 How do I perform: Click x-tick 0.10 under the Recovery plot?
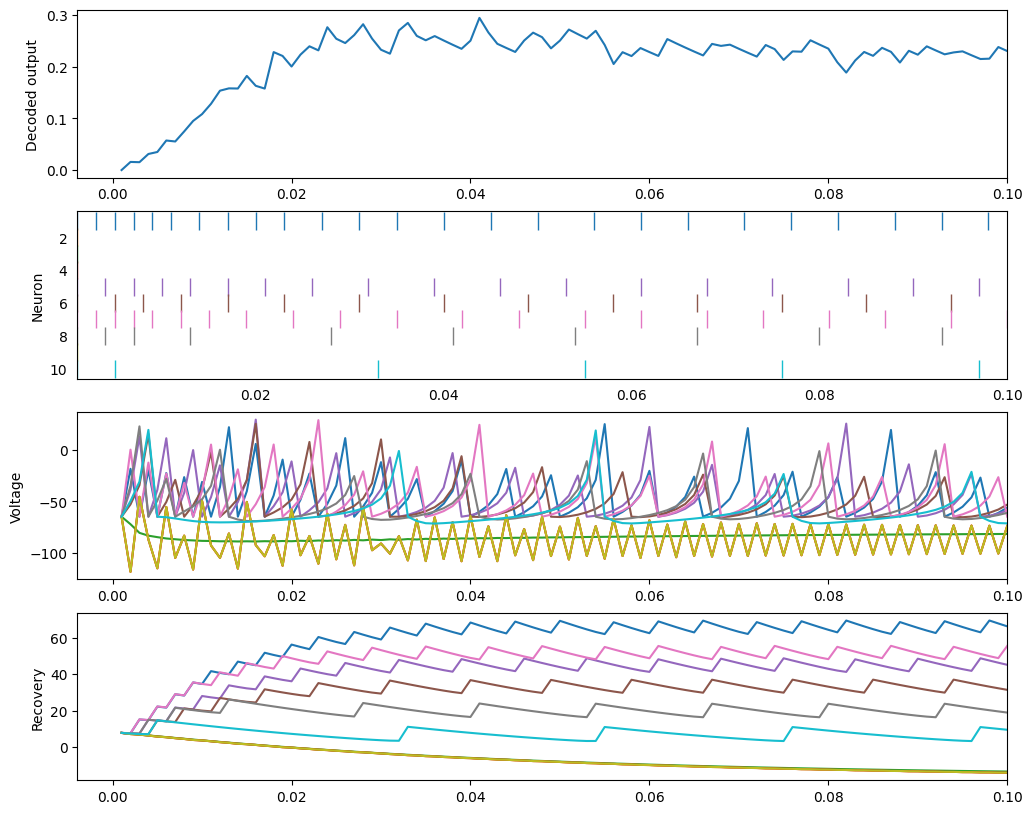(1007, 798)
